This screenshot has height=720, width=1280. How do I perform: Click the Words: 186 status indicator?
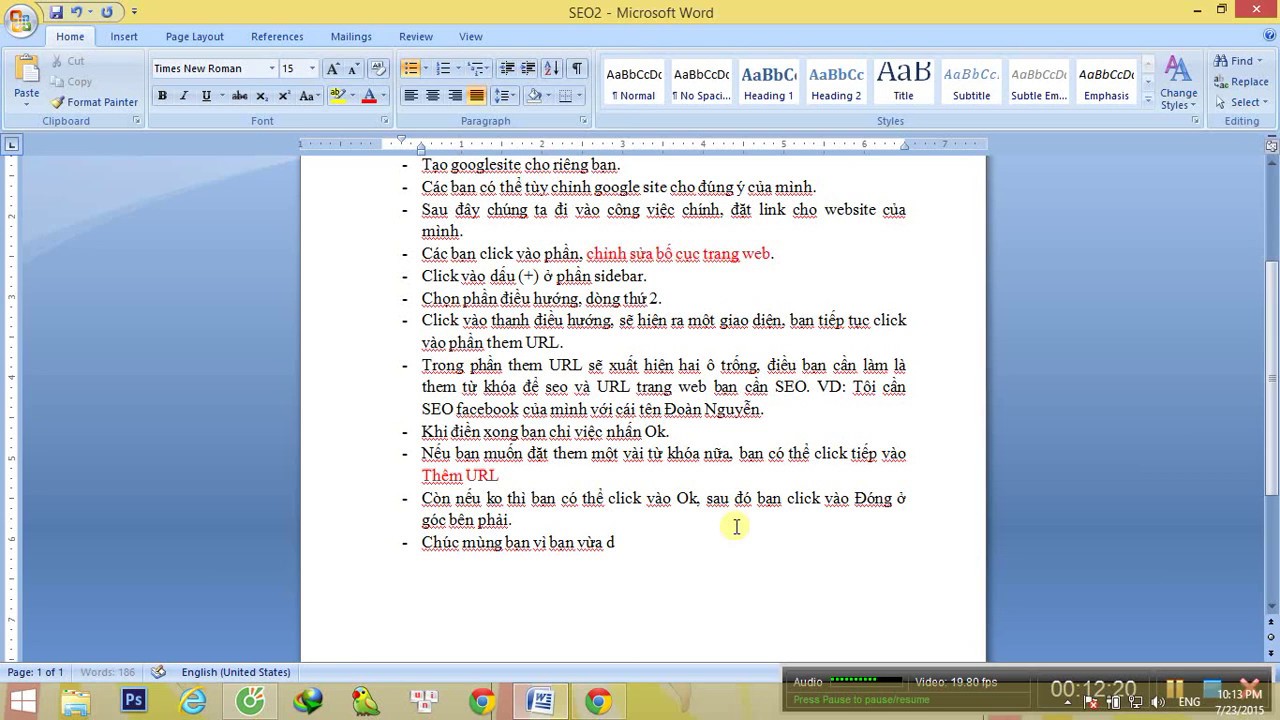tap(107, 672)
